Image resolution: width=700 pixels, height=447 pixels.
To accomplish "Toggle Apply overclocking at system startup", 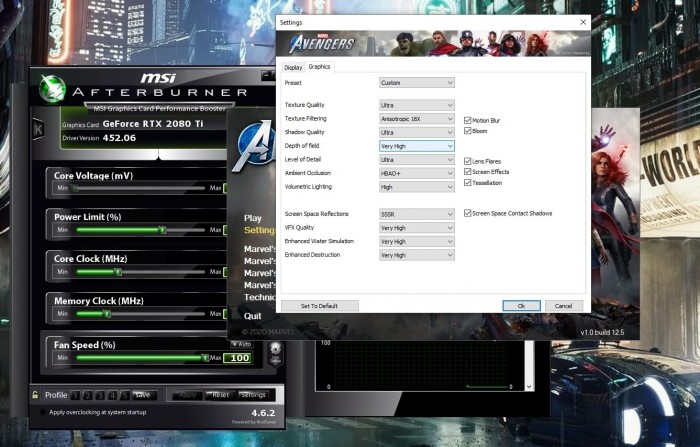I will (x=42, y=412).
